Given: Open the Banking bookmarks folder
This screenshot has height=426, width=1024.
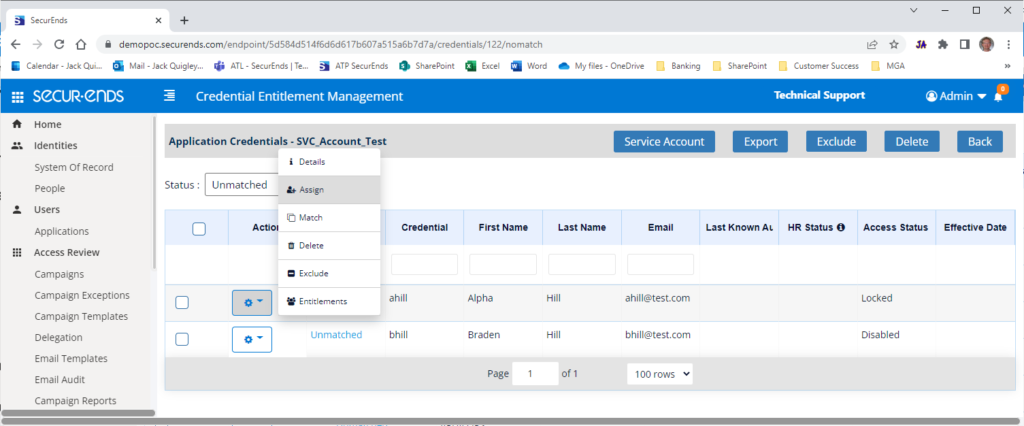Looking at the screenshot, I should point(678,66).
